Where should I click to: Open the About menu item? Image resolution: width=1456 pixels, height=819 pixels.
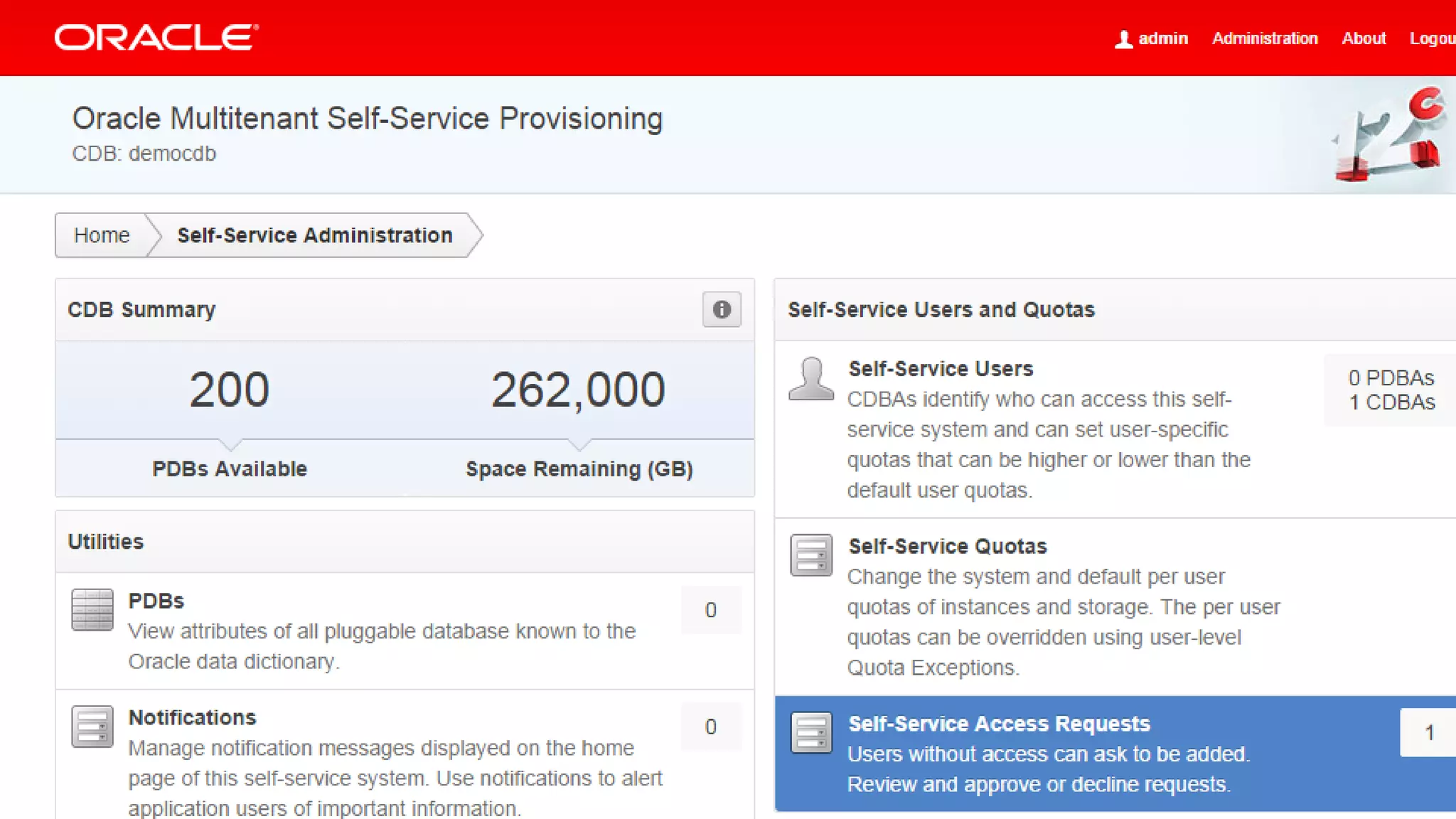pos(1364,38)
